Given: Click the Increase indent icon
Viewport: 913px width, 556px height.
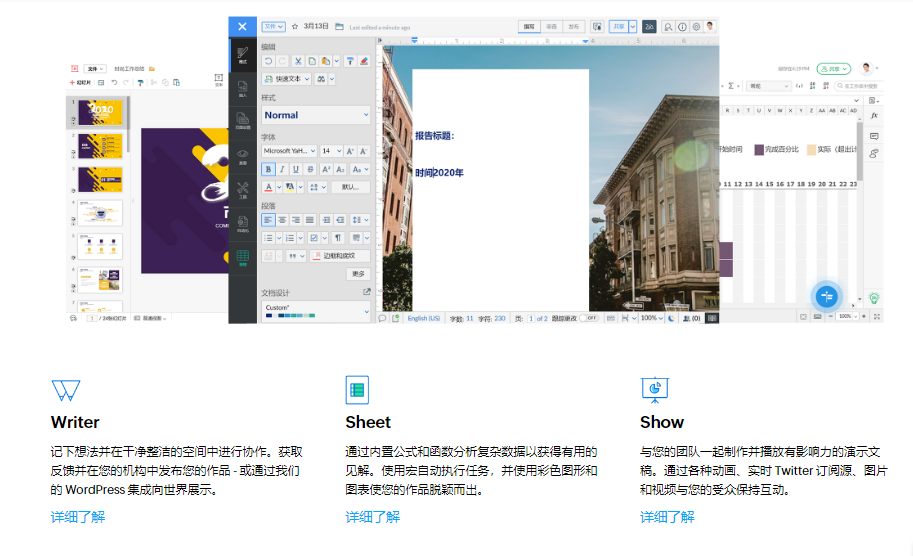Looking at the screenshot, I should point(326,220).
